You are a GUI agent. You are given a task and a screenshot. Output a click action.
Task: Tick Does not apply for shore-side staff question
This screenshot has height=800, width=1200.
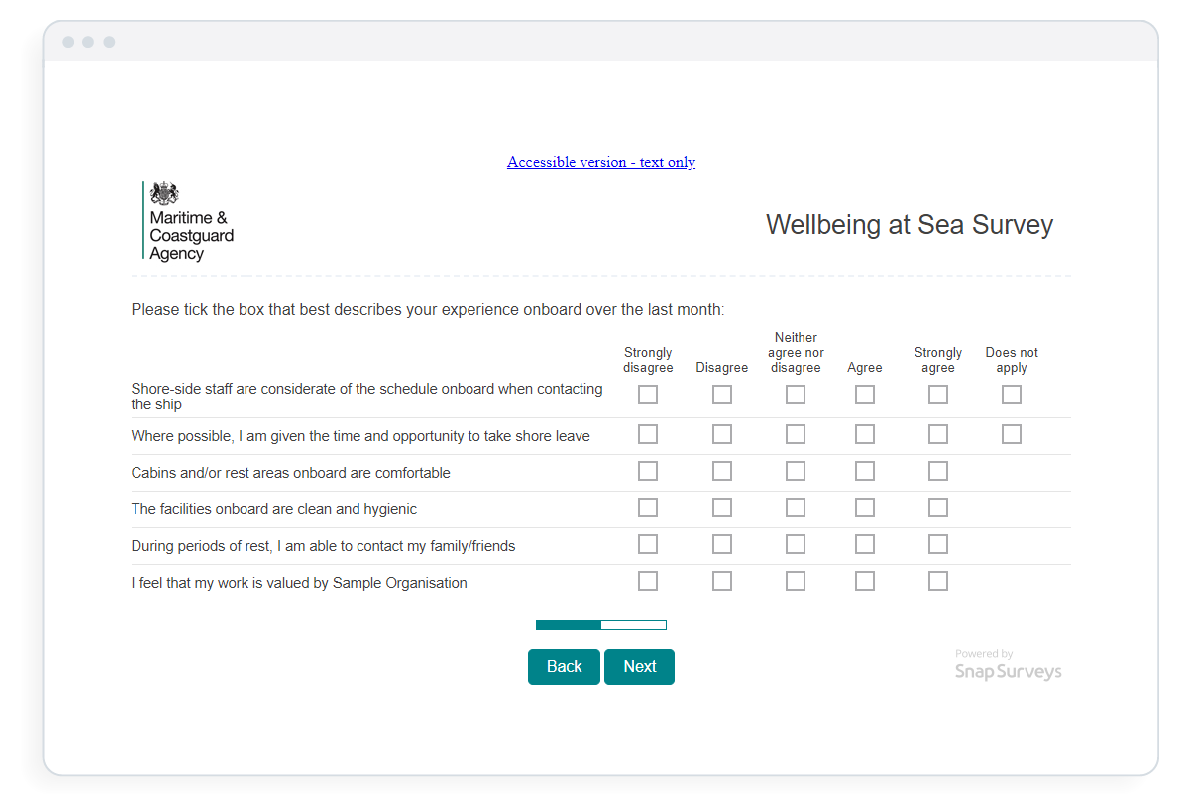pyautogui.click(x=1012, y=395)
